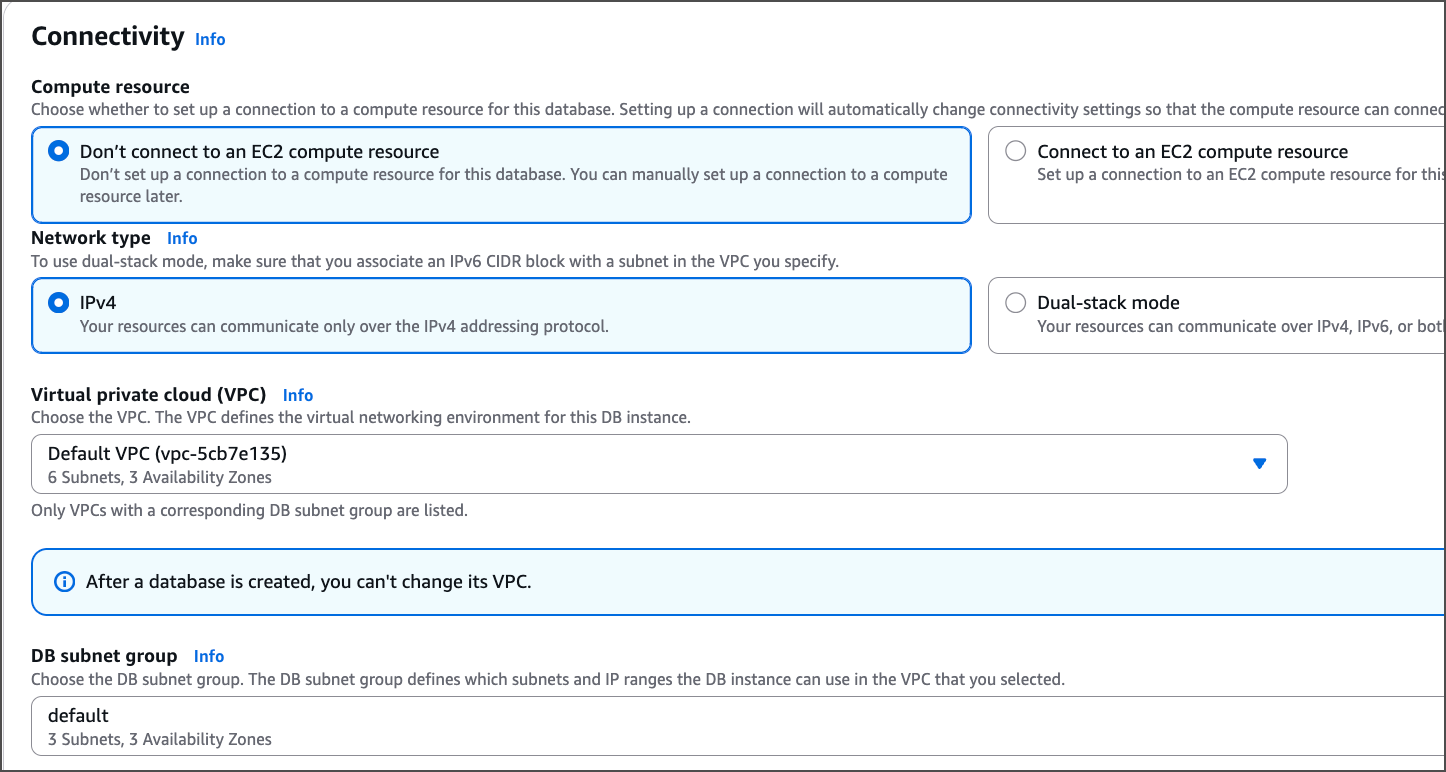Click the Info link next to Network type
1446x772 pixels.
point(182,238)
